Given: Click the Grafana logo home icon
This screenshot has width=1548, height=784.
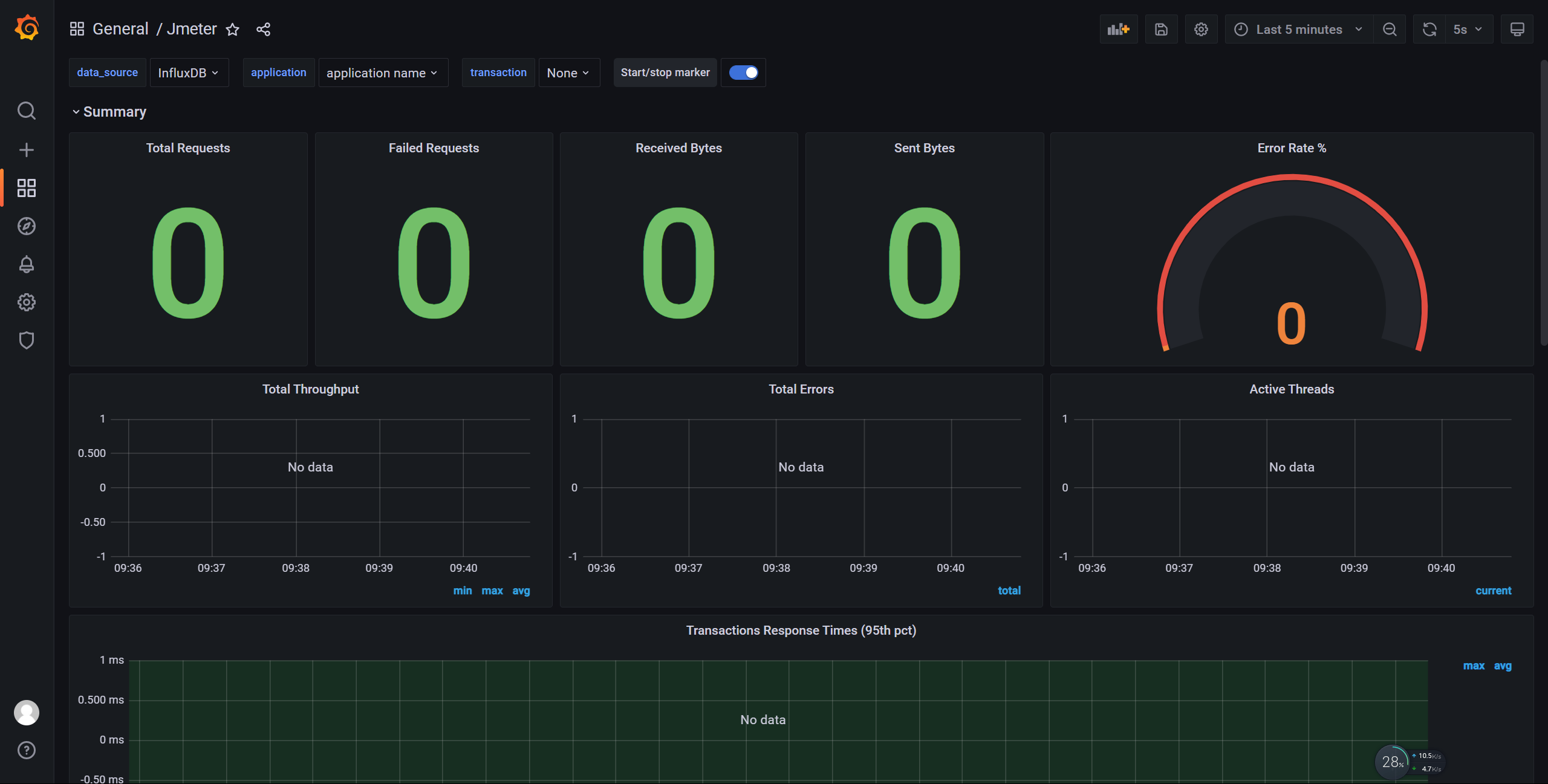Looking at the screenshot, I should pyautogui.click(x=27, y=28).
